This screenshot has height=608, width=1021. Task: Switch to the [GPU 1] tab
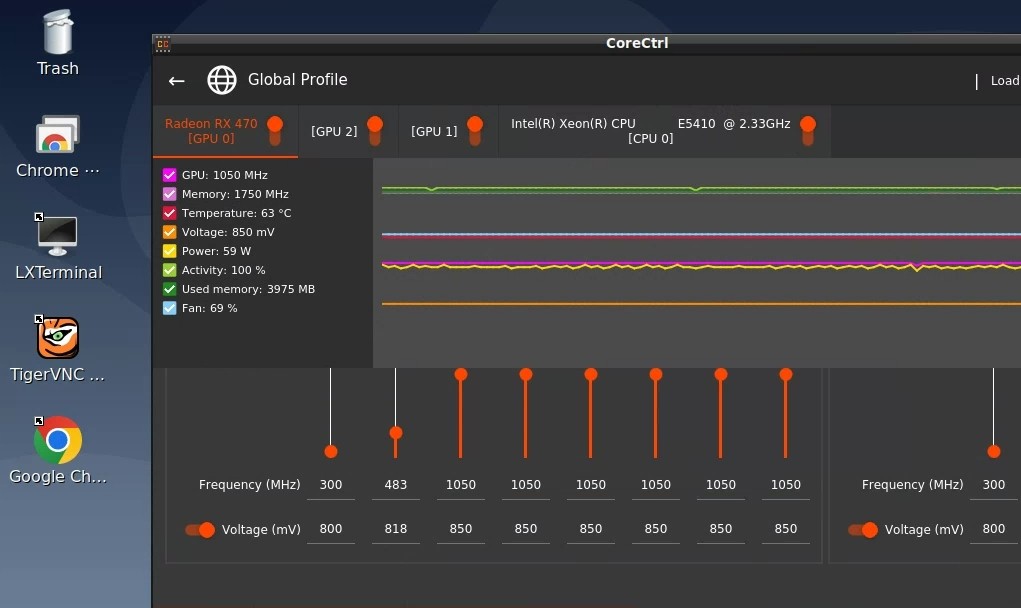click(434, 131)
